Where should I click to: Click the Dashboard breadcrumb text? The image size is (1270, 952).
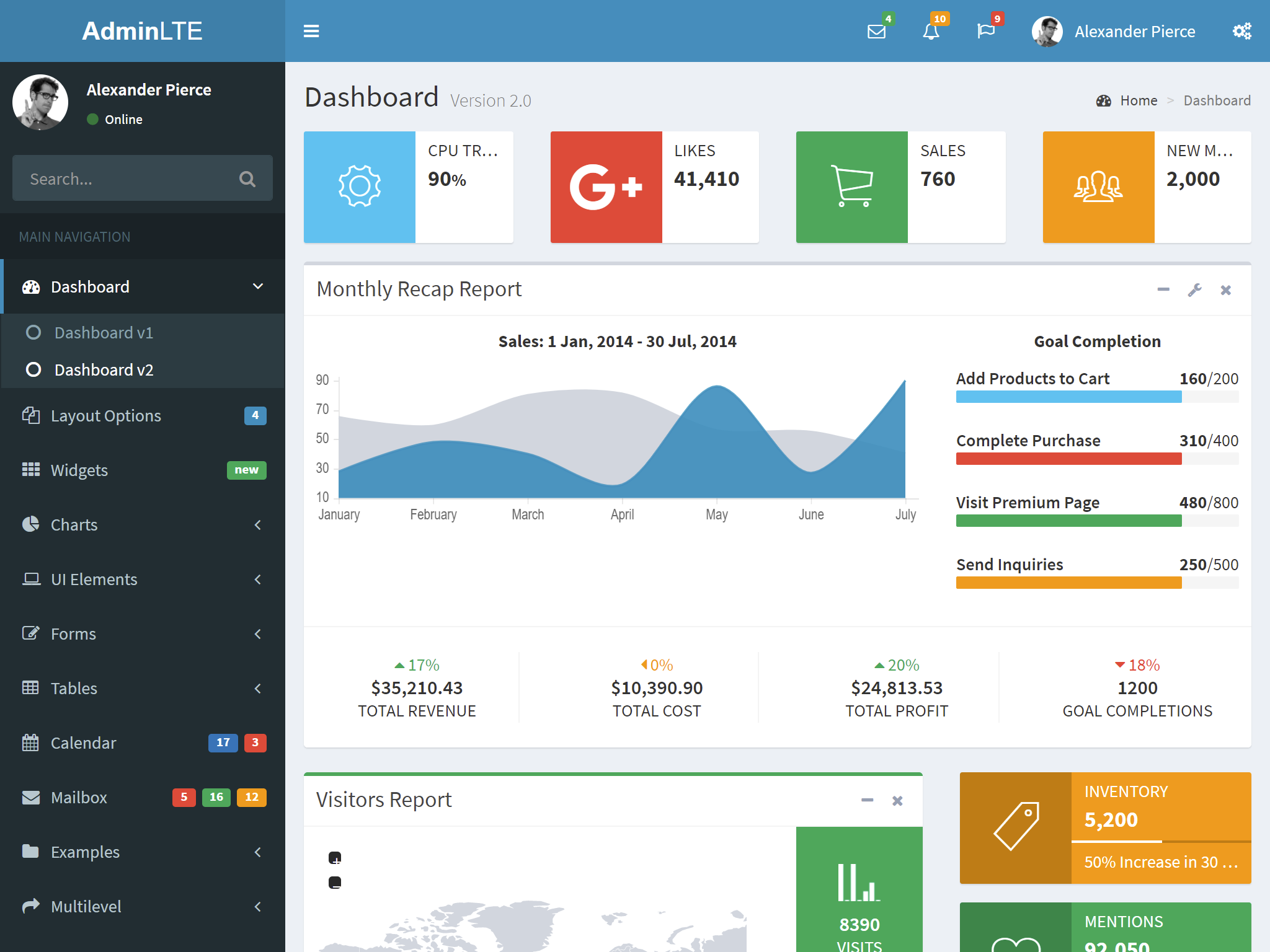click(x=1217, y=100)
